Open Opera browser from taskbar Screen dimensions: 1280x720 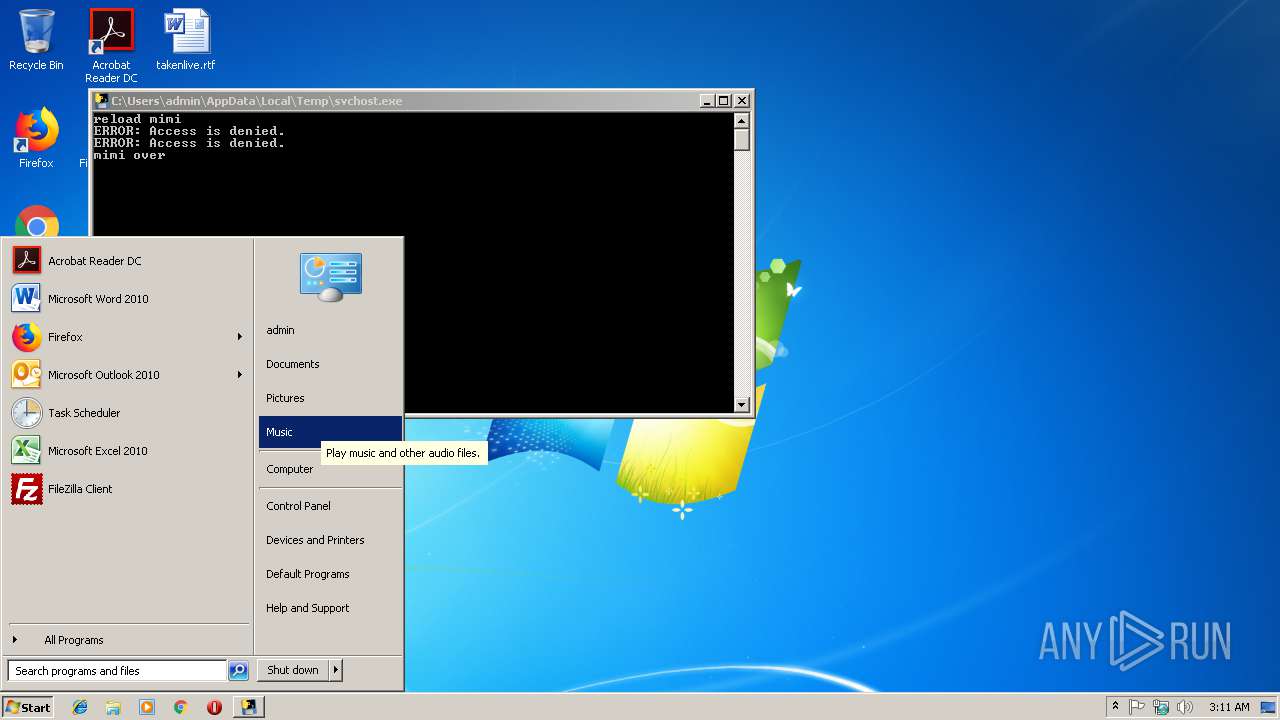tap(214, 707)
